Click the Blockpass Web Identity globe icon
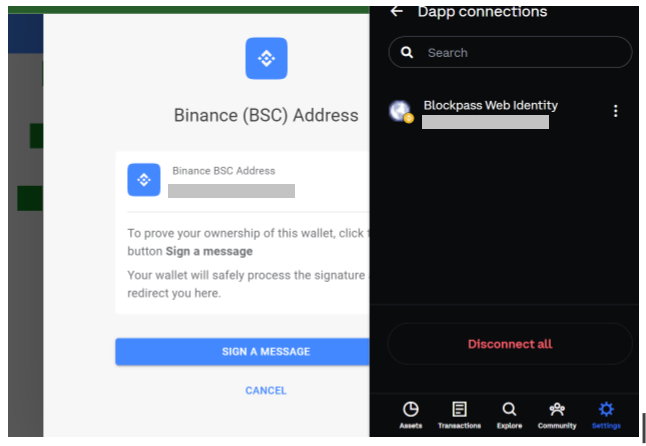Screen dimensions: 646x446 coord(401,111)
